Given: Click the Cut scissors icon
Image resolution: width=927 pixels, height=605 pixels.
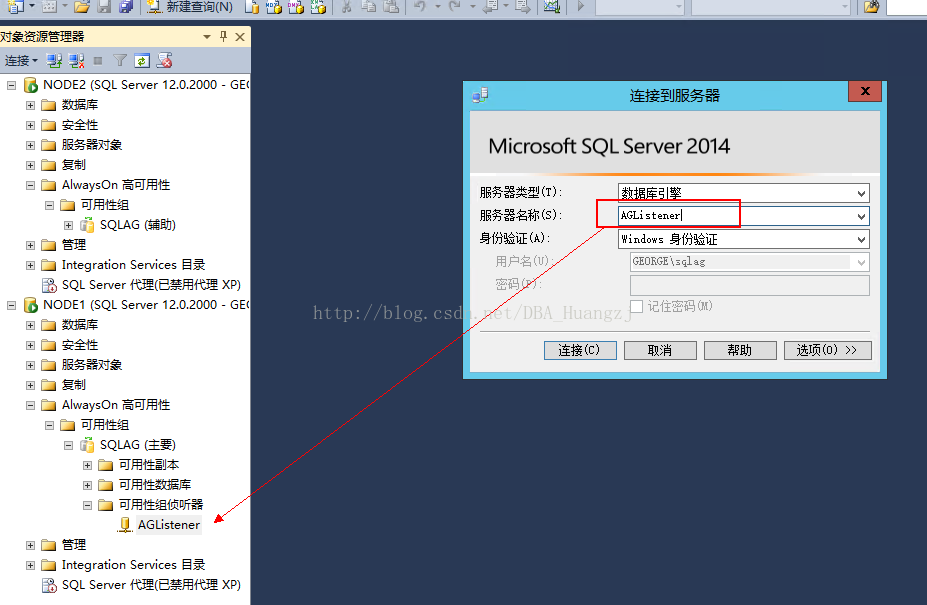Looking at the screenshot, I should point(346,7).
